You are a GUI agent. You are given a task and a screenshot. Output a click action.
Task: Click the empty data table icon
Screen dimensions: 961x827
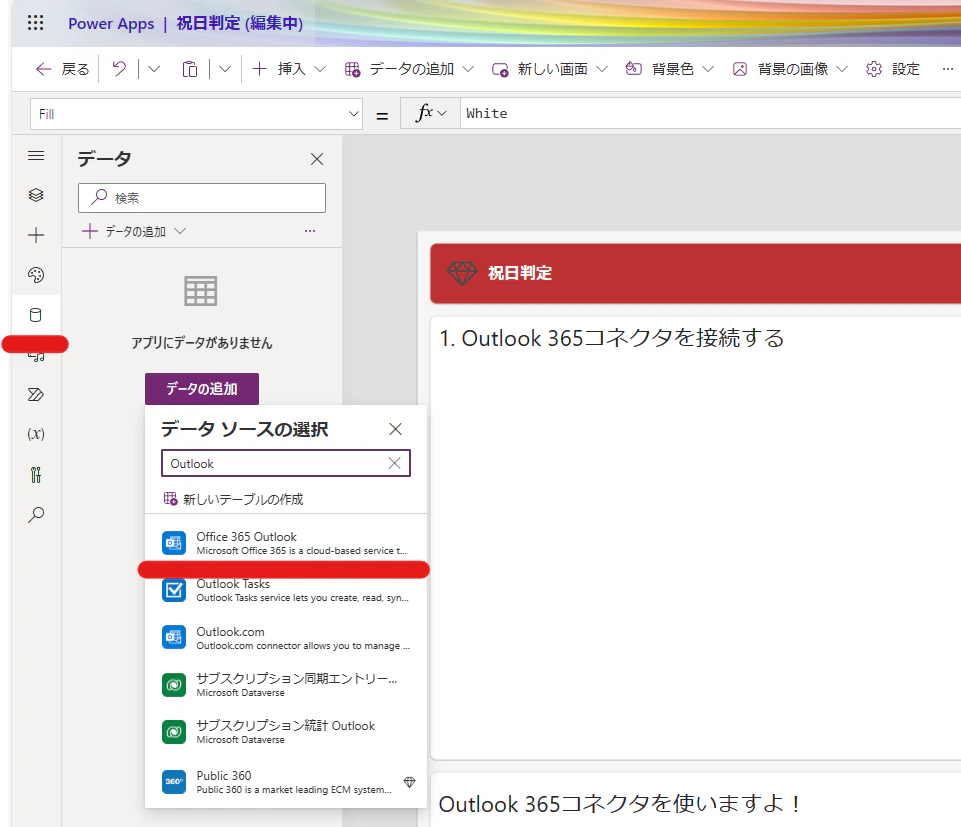click(x=200, y=291)
